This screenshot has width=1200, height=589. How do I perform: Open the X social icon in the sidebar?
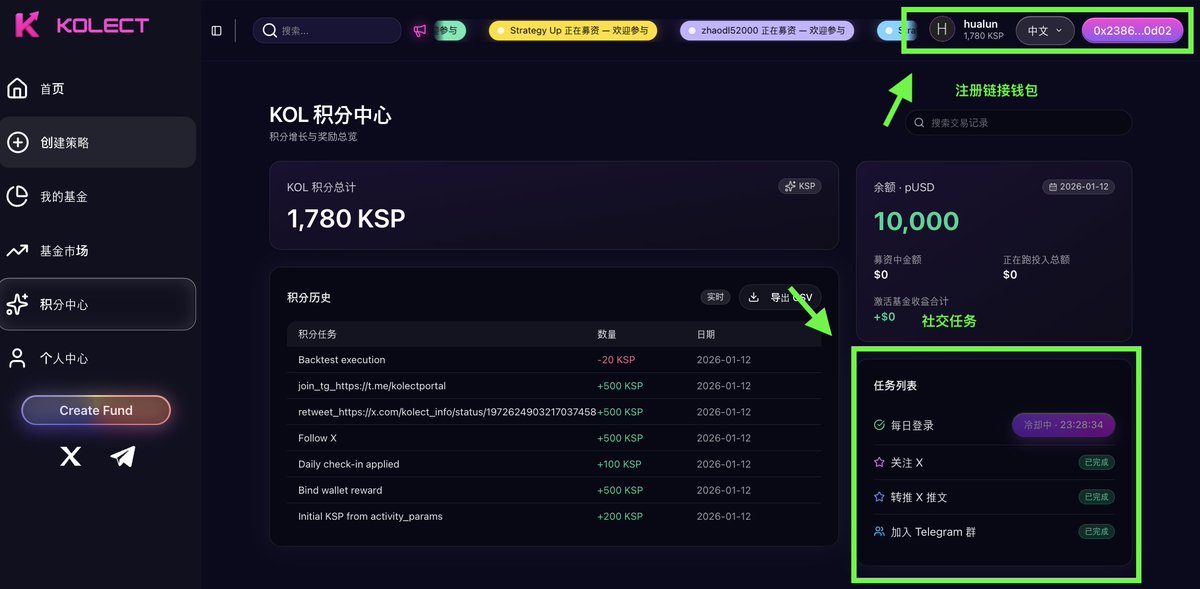pos(70,457)
